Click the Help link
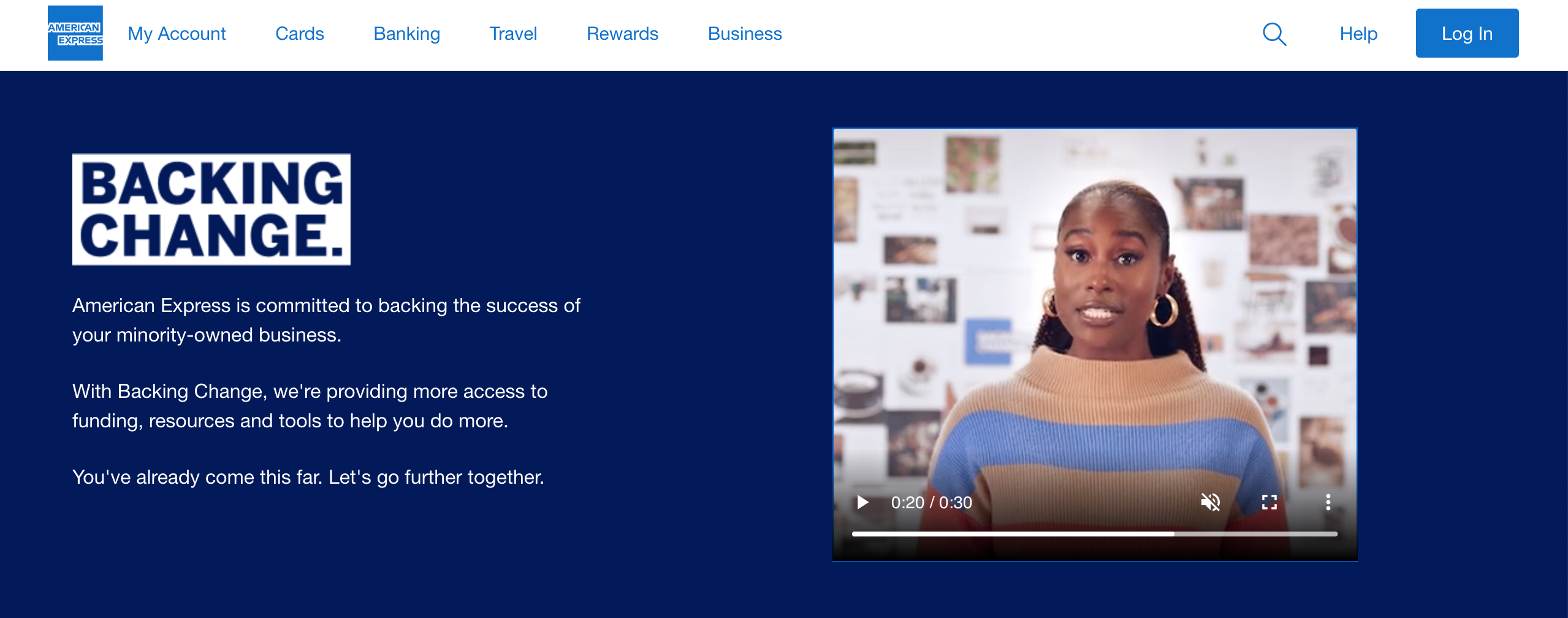Image resolution: width=1568 pixels, height=618 pixels. click(x=1358, y=34)
